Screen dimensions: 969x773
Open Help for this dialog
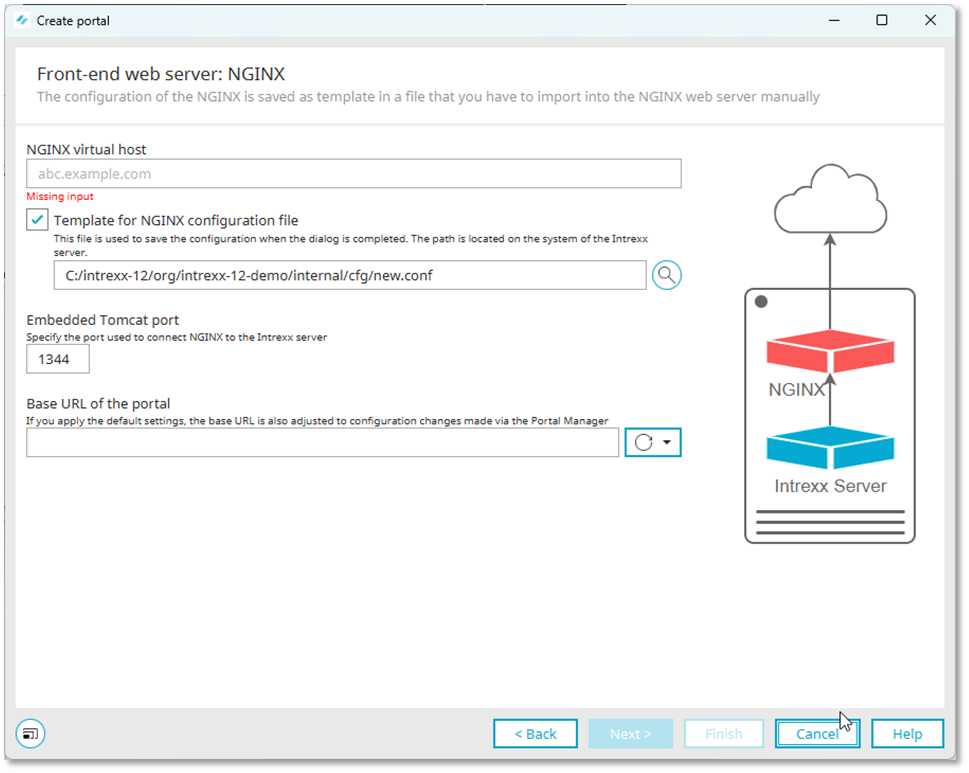click(x=907, y=734)
